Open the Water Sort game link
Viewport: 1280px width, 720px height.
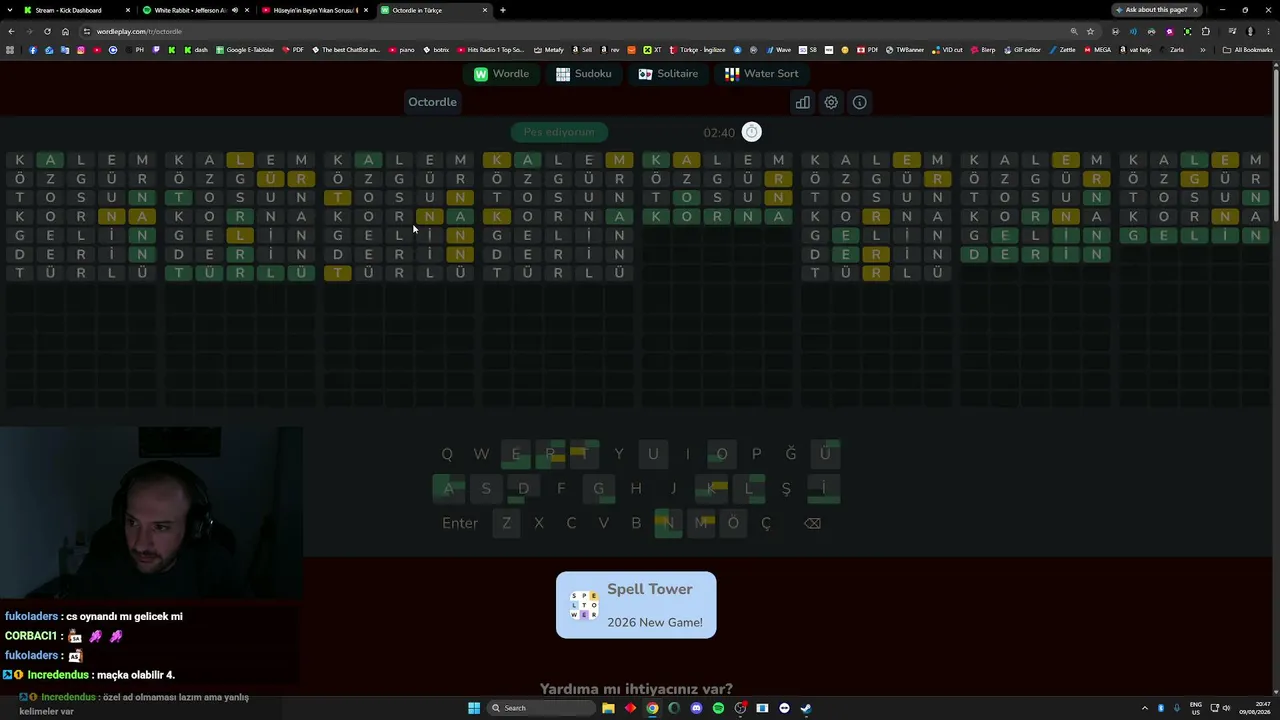tap(762, 73)
